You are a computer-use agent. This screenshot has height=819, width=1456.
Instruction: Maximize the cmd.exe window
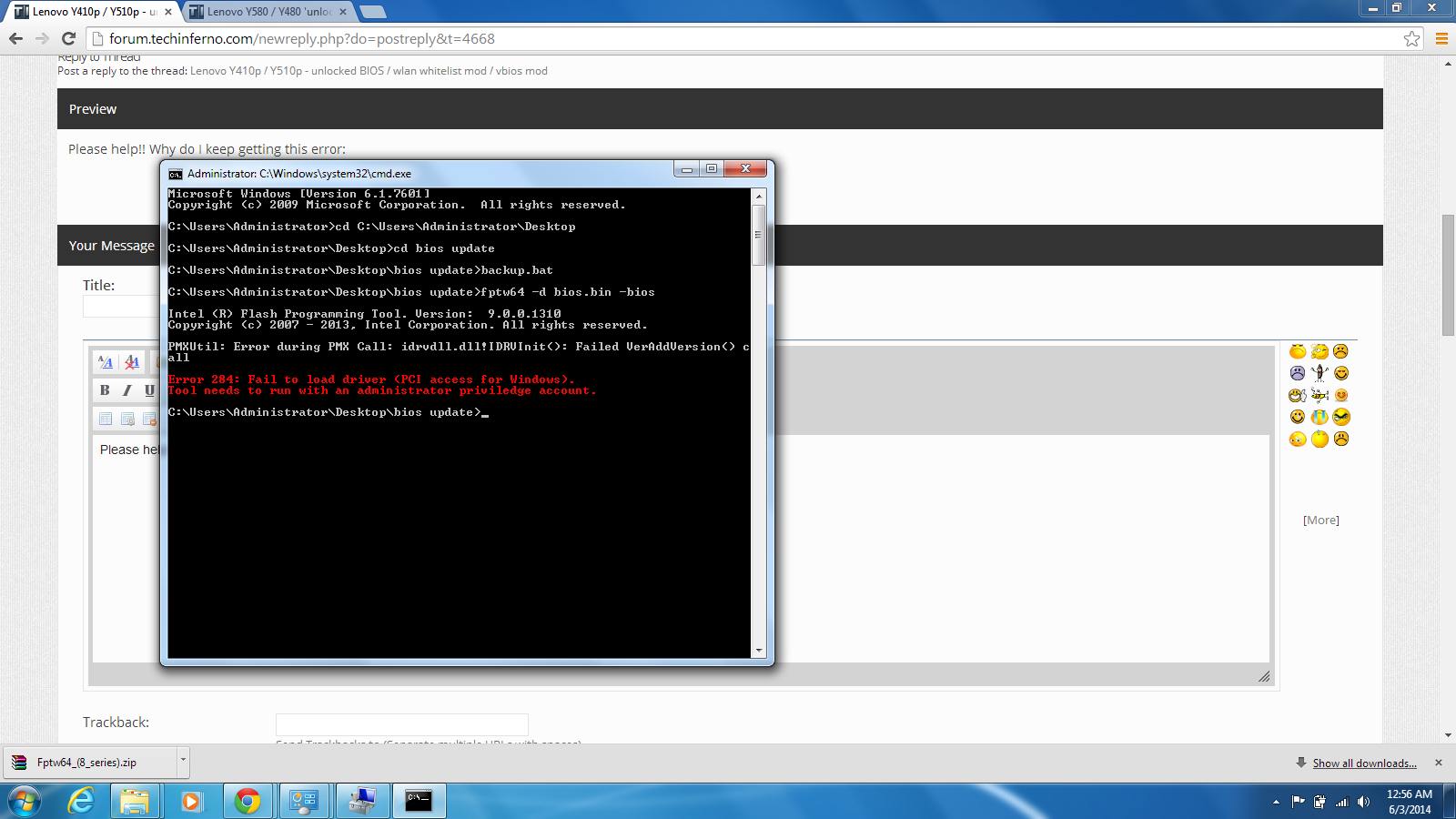[x=712, y=169]
